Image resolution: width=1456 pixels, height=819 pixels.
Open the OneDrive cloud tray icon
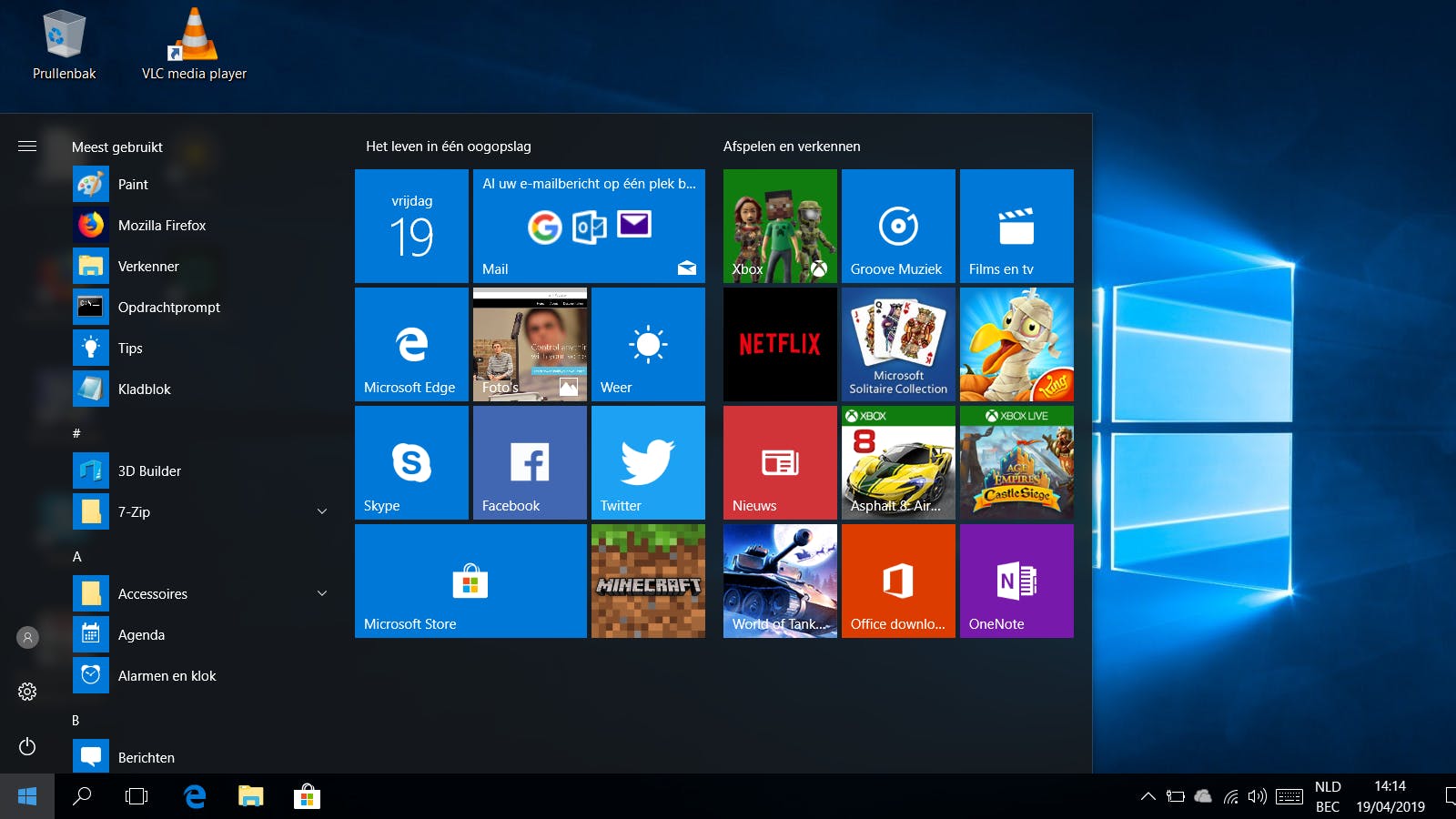[1203, 797]
